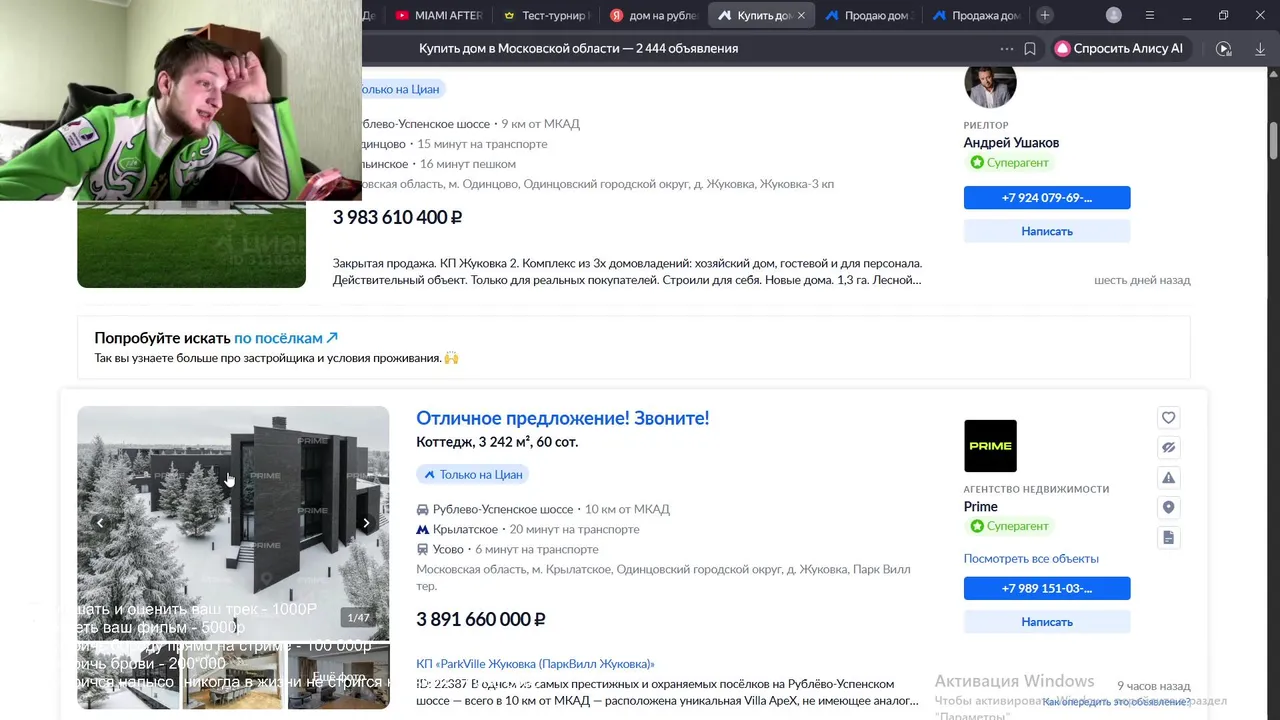Click 'Написать' under Андрей Ушаков
The width and height of the screenshot is (1280, 720).
tap(1047, 231)
